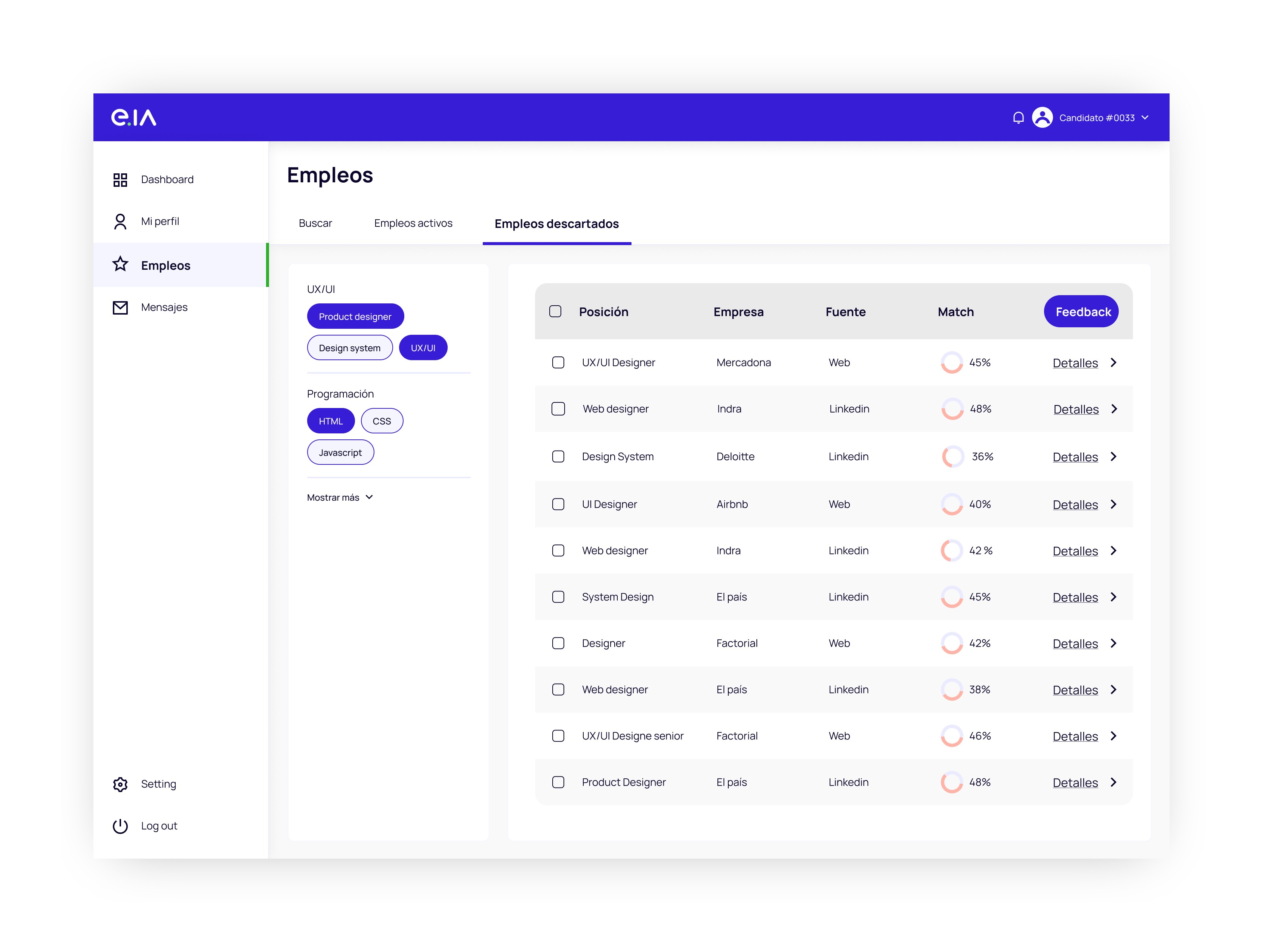
Task: Click the Deloitte company cell
Action: (735, 457)
